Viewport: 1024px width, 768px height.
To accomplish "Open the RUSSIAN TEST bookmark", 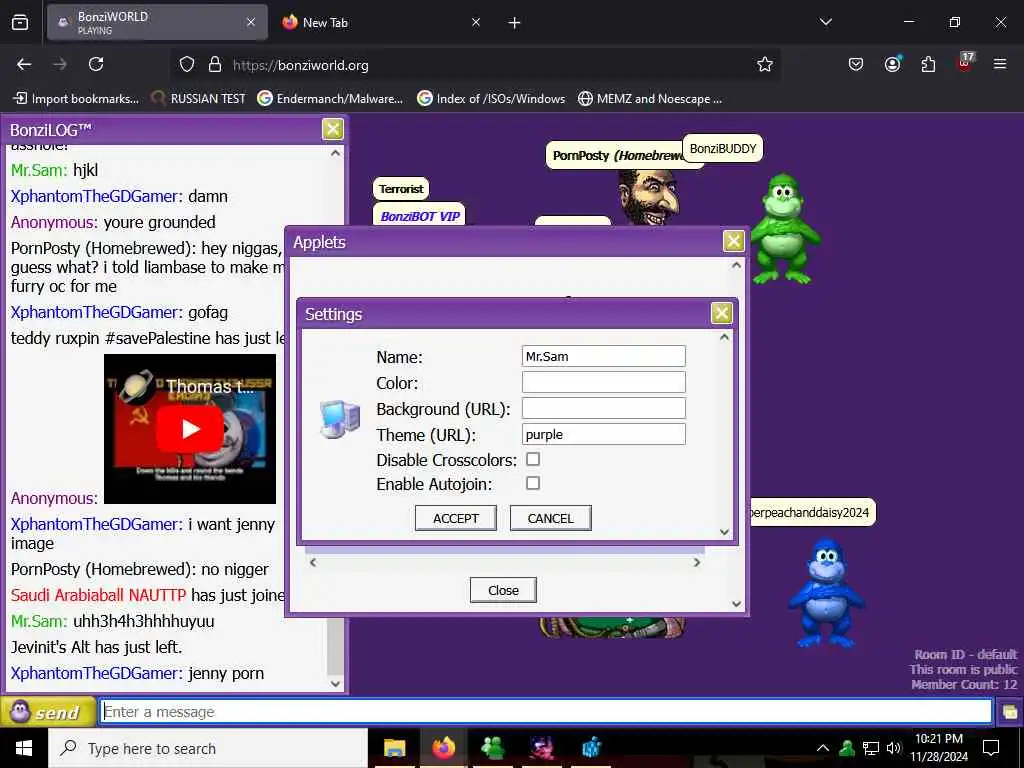I will point(199,99).
